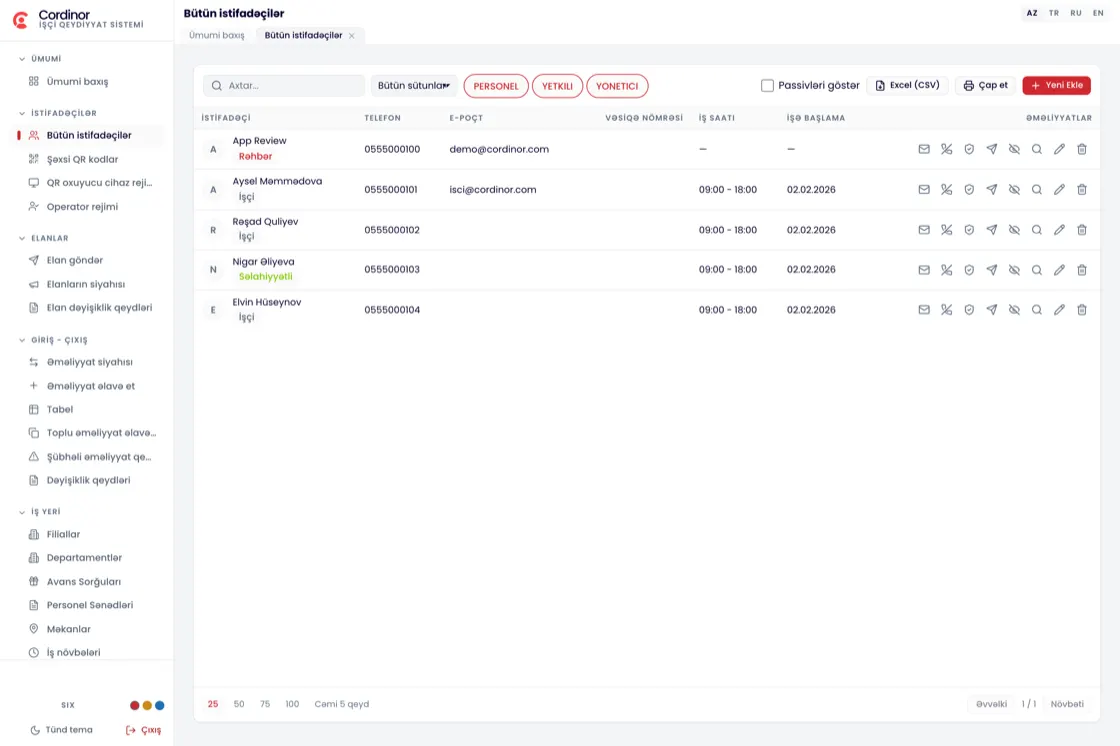Click percent icon in Elvin Hüseynov row

coord(946,309)
